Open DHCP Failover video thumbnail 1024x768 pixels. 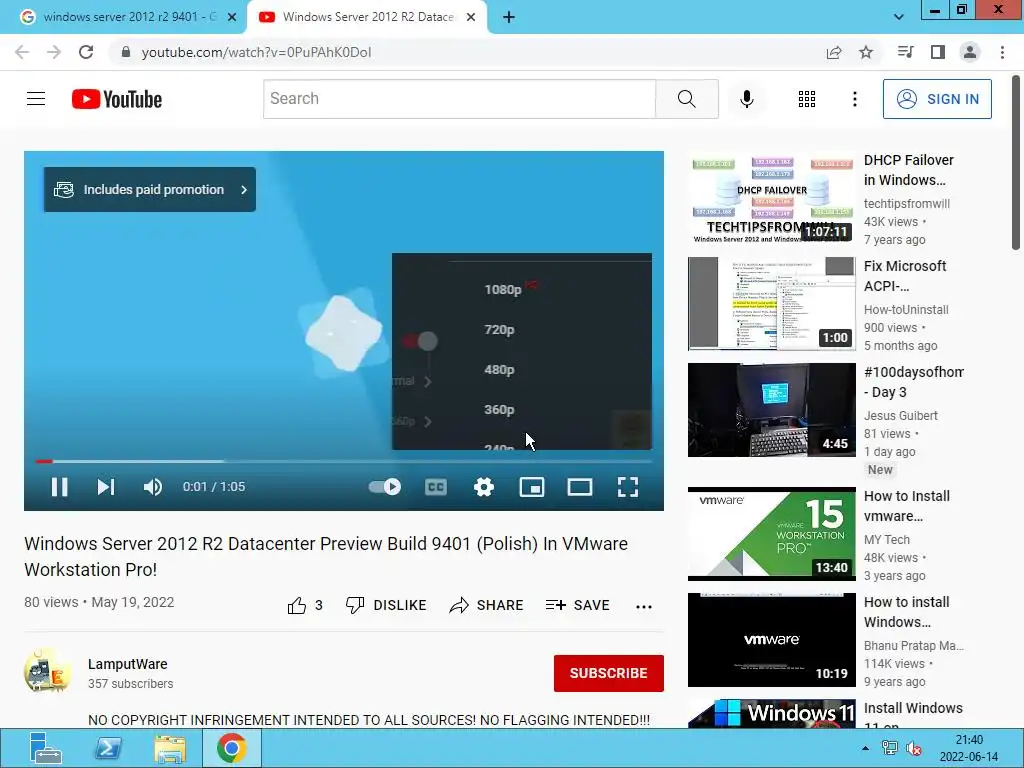(x=771, y=197)
